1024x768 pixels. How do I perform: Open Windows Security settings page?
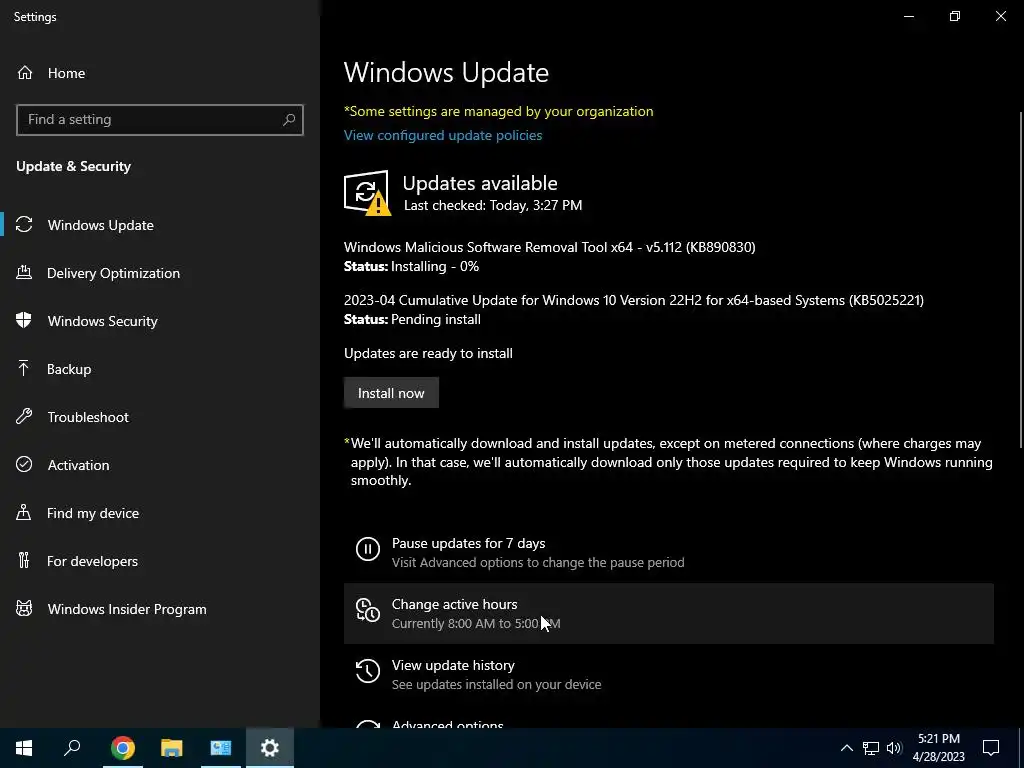pyautogui.click(x=160, y=321)
